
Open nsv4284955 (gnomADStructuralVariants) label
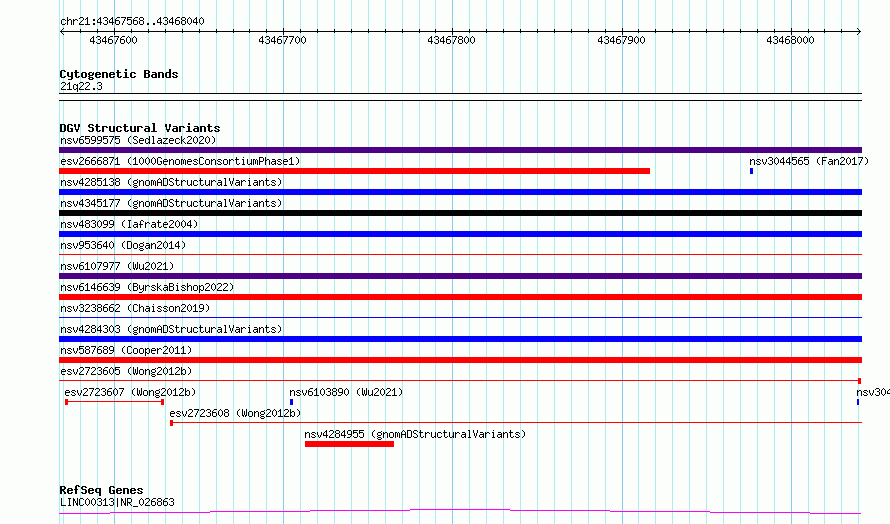tap(415, 434)
